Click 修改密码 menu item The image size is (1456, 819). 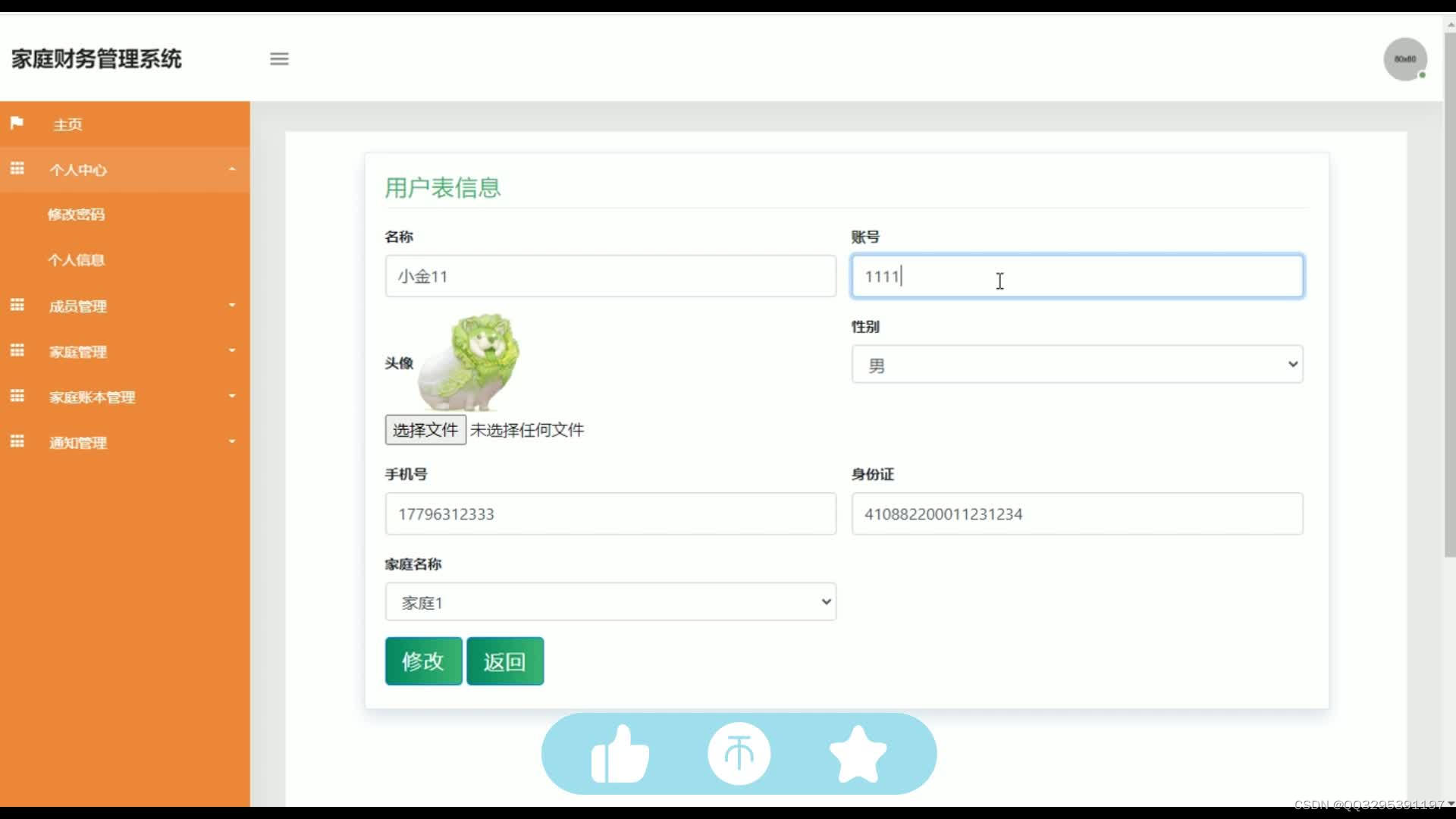click(x=76, y=215)
